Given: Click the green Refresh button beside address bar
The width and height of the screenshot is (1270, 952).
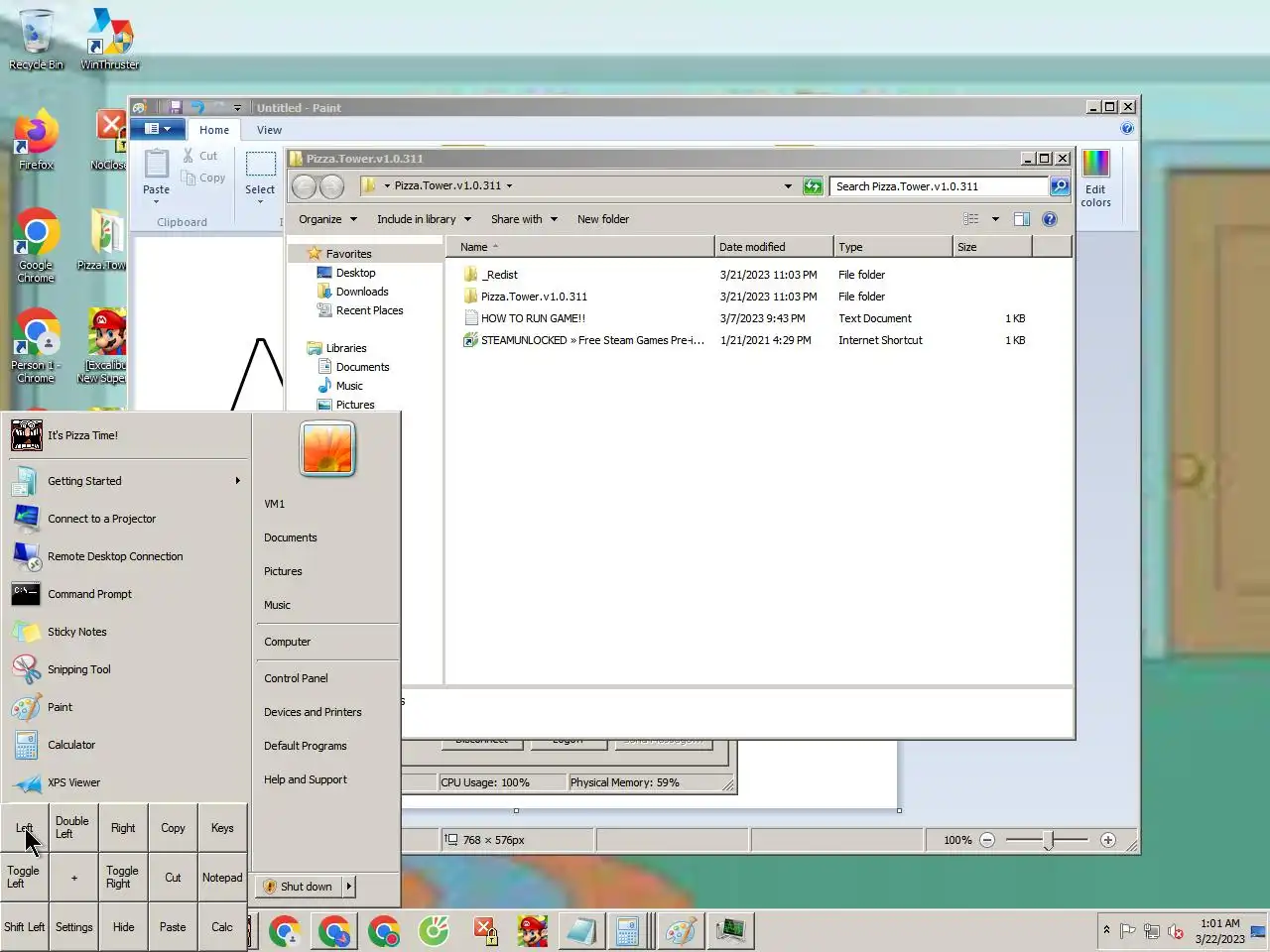Looking at the screenshot, I should click(813, 185).
